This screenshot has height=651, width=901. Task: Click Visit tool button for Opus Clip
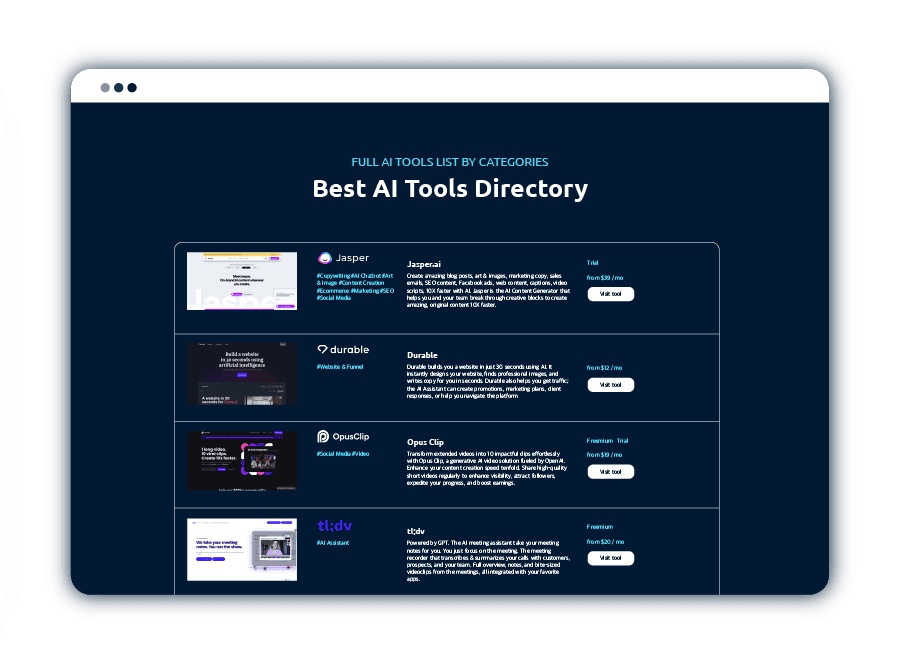(x=610, y=472)
